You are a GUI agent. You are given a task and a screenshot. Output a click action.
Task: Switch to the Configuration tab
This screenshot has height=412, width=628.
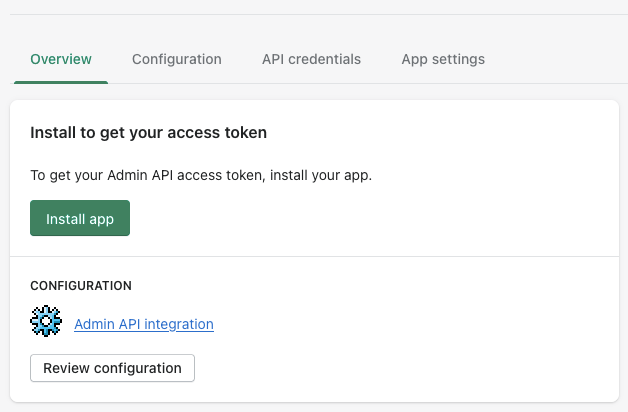click(x=176, y=59)
